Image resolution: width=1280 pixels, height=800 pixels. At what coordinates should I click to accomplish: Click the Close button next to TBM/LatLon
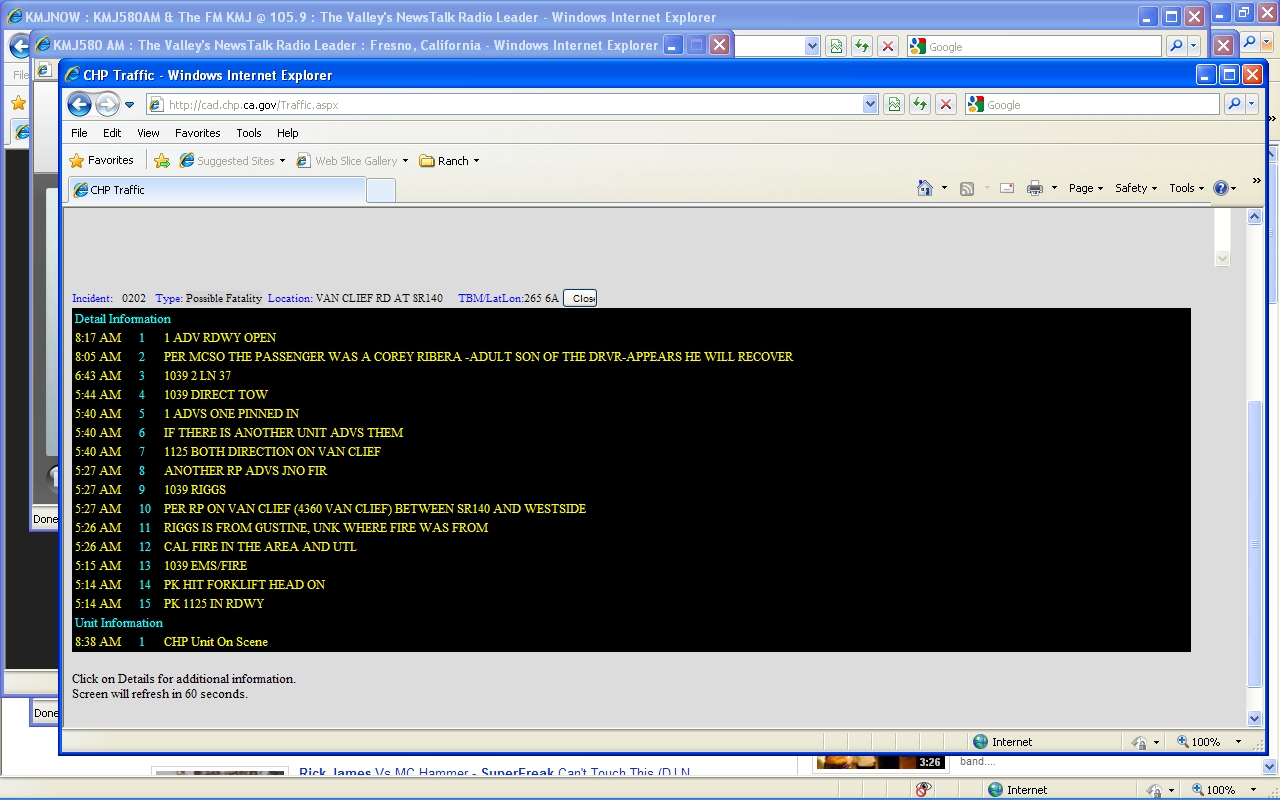tap(580, 298)
